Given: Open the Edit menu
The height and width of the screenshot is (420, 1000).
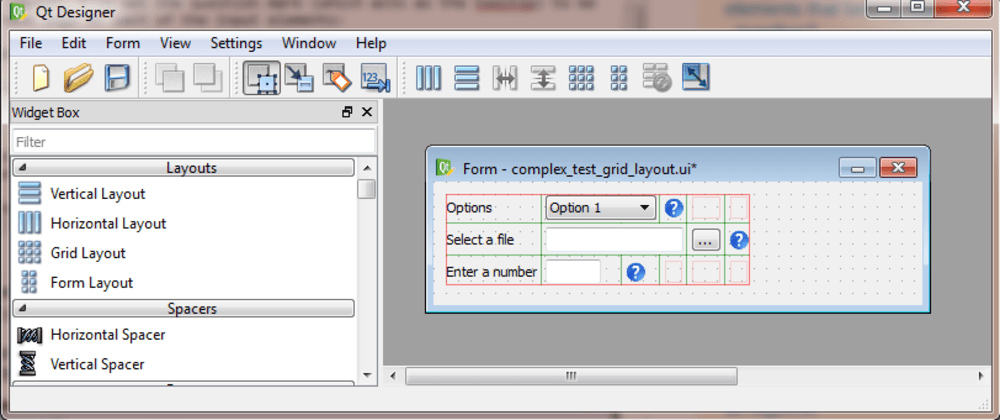Looking at the screenshot, I should 73,43.
